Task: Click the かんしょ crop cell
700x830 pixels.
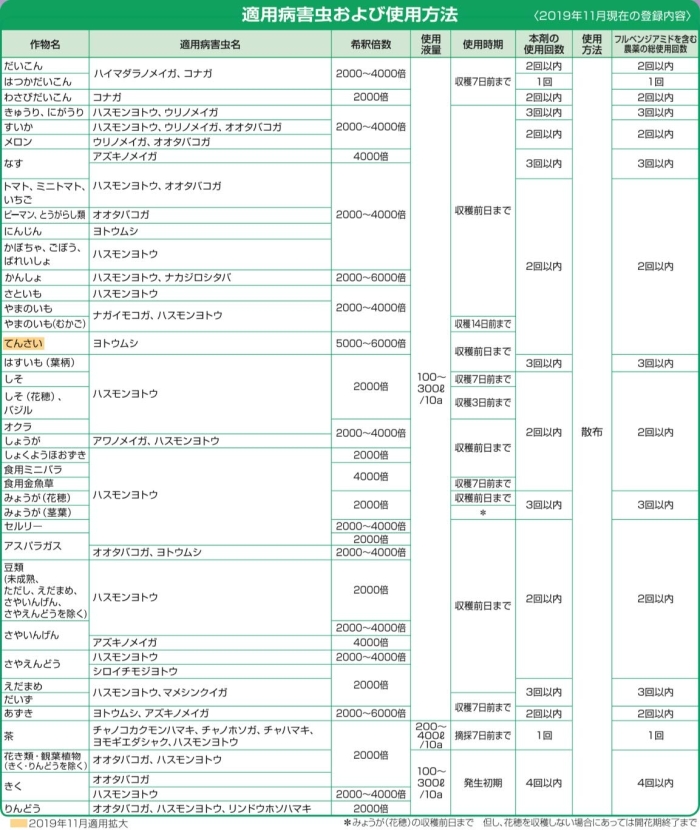Action: (x=45, y=277)
